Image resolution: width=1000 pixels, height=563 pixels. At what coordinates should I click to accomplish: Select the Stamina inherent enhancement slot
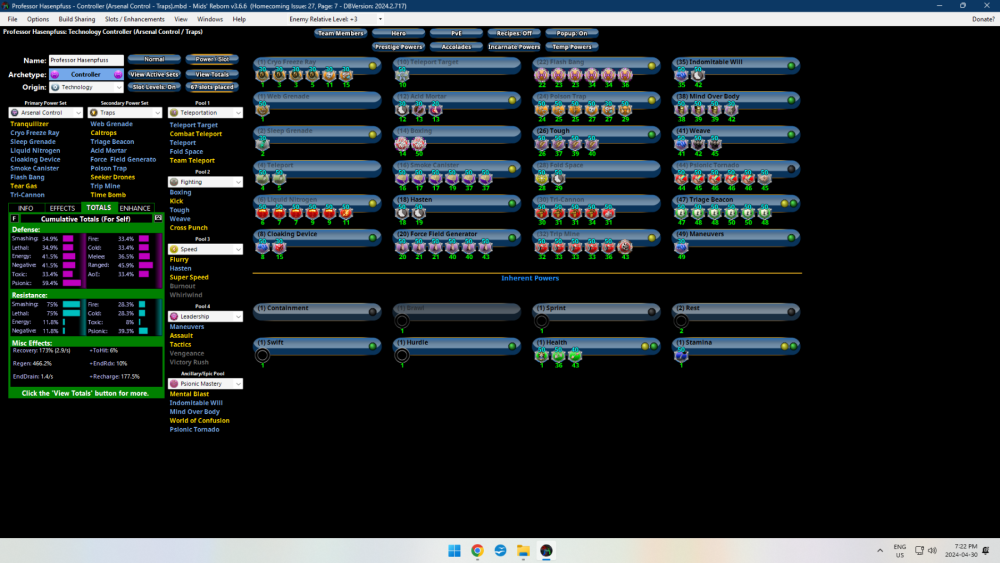[x=681, y=356]
